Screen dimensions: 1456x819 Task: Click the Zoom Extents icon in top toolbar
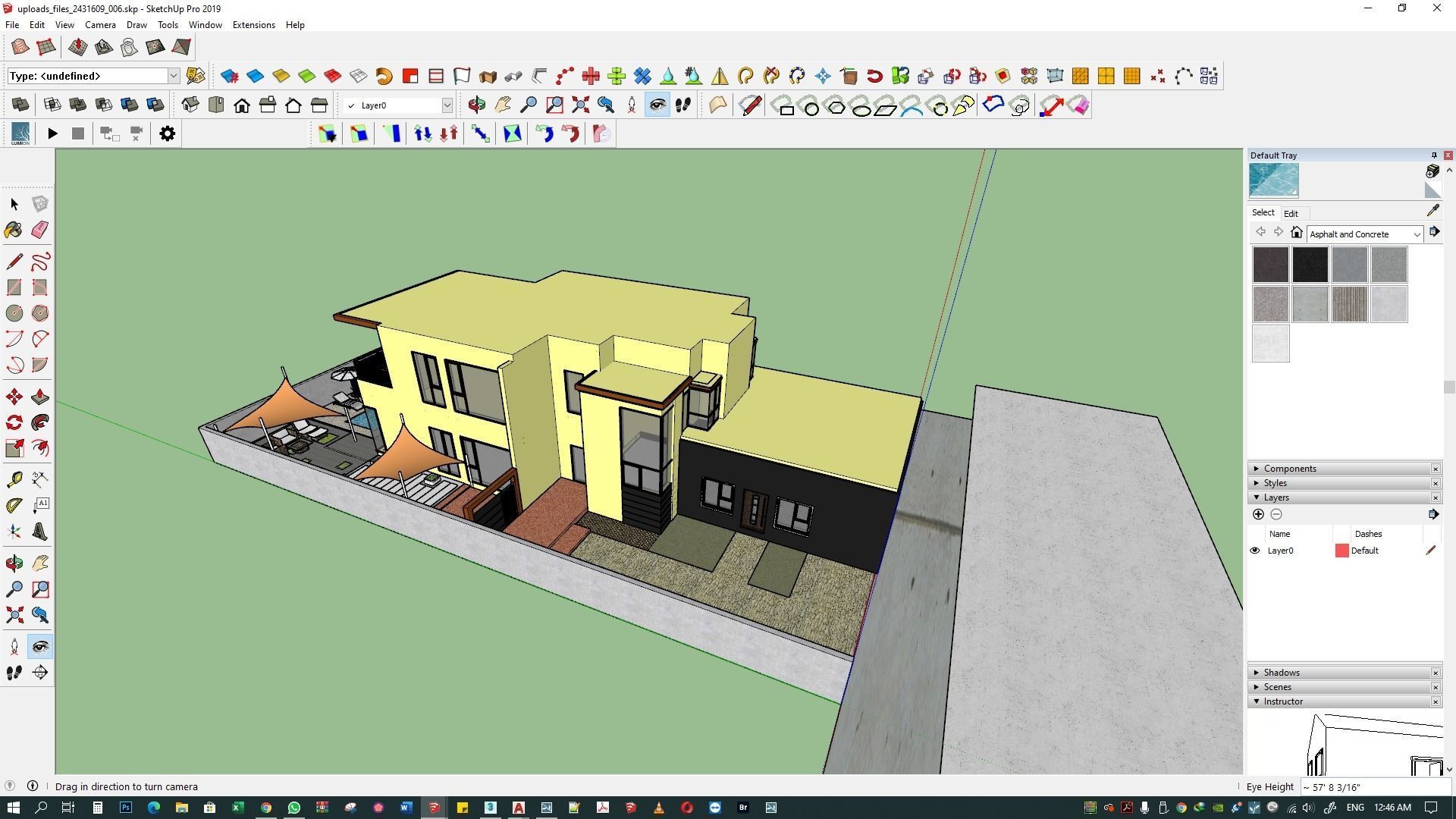click(580, 105)
